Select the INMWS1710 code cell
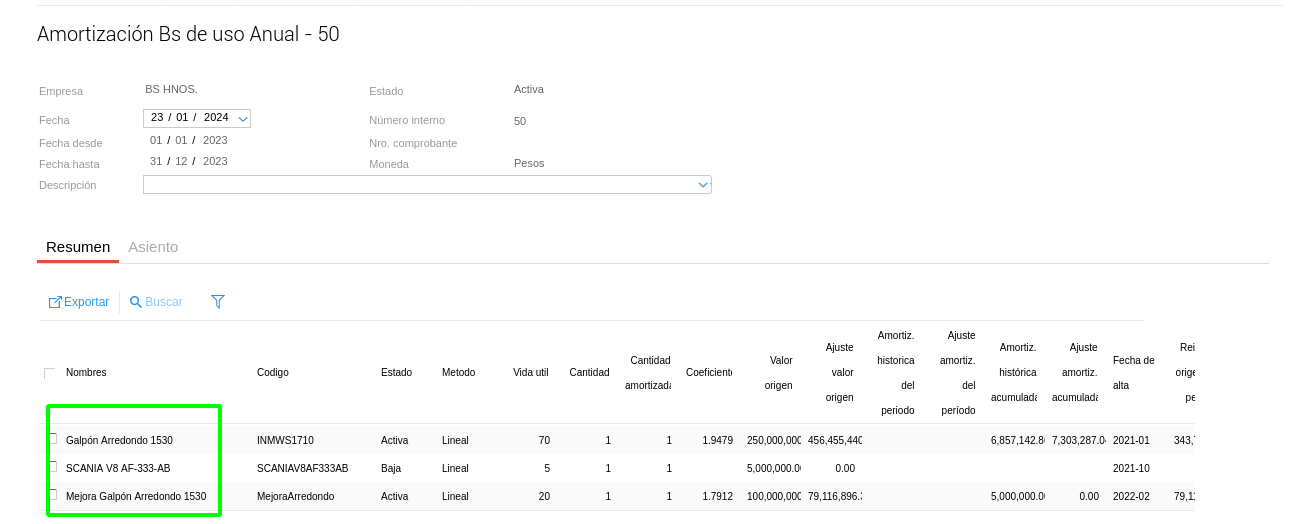Screen dimensions: 1291x524 pyautogui.click(x=285, y=440)
